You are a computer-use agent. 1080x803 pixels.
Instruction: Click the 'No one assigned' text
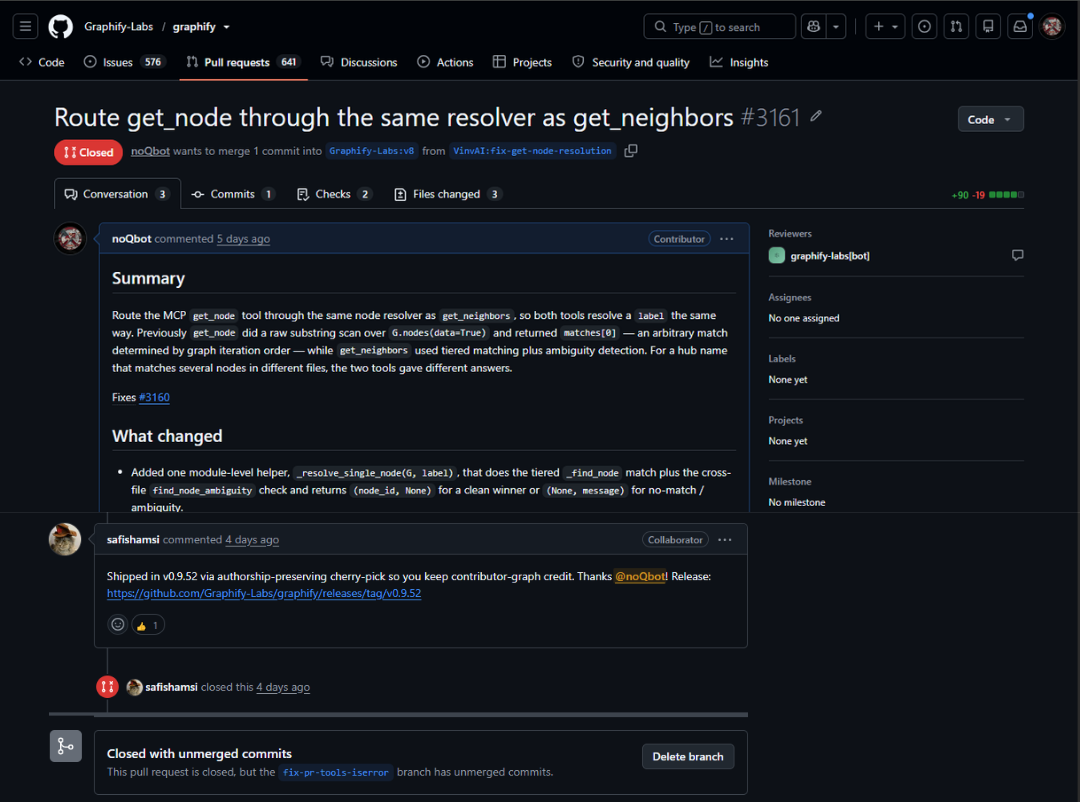tap(804, 318)
